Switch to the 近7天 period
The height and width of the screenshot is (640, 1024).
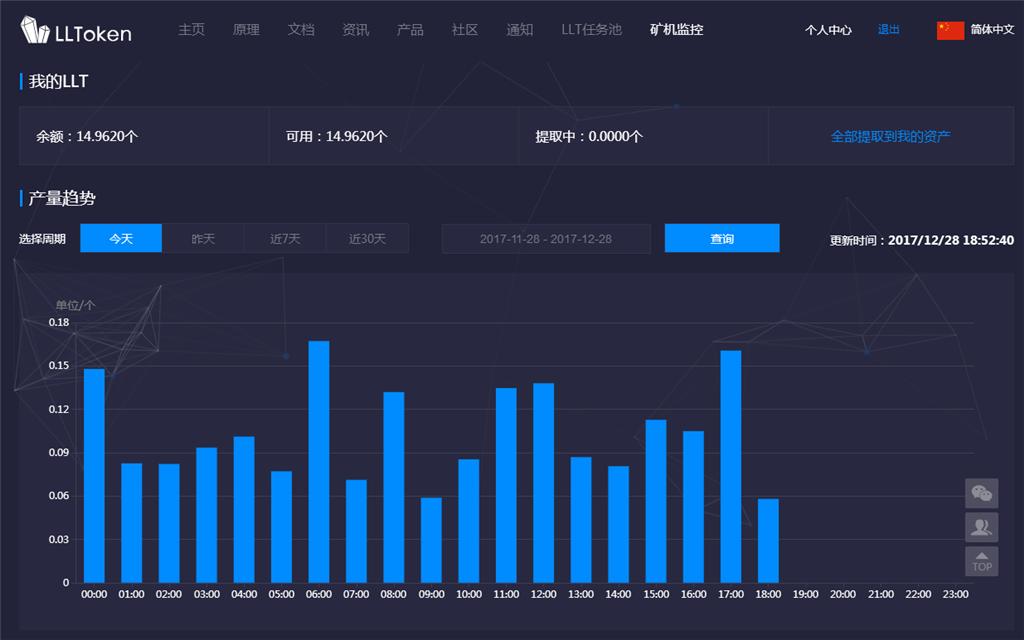[285, 238]
